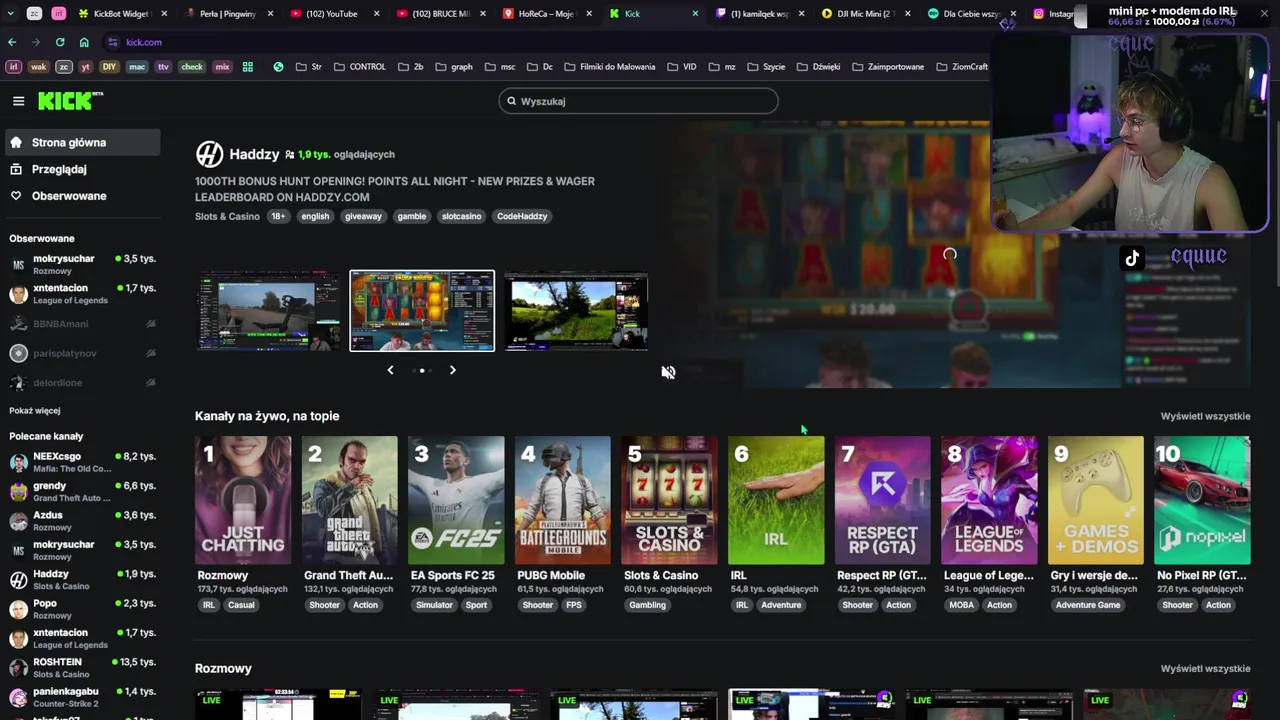Open the hamburger sidebar menu
The height and width of the screenshot is (720, 1280).
[18, 101]
